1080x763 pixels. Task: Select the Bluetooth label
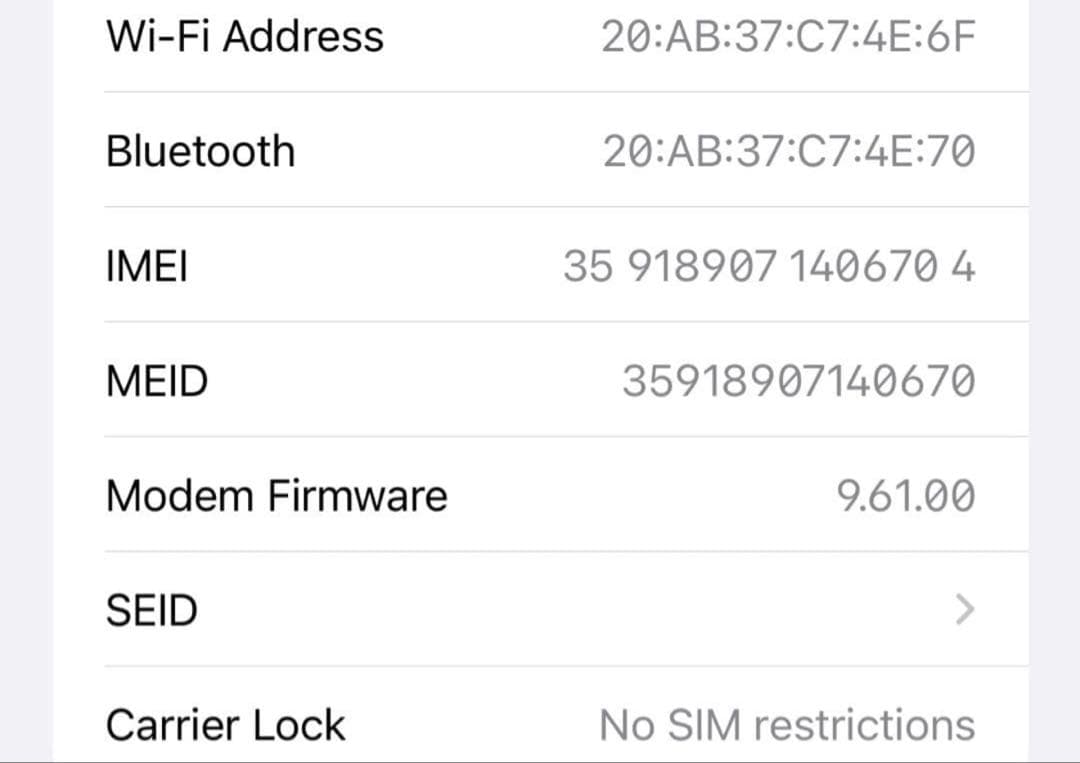[201, 150]
